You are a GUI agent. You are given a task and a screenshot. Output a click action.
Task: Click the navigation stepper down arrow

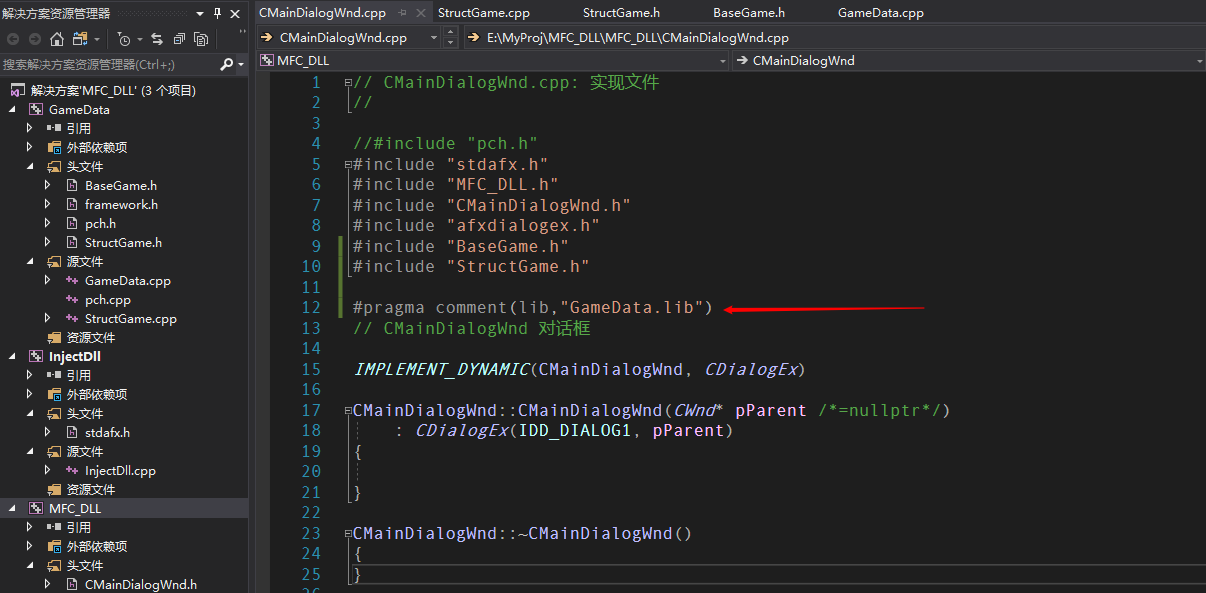point(450,42)
